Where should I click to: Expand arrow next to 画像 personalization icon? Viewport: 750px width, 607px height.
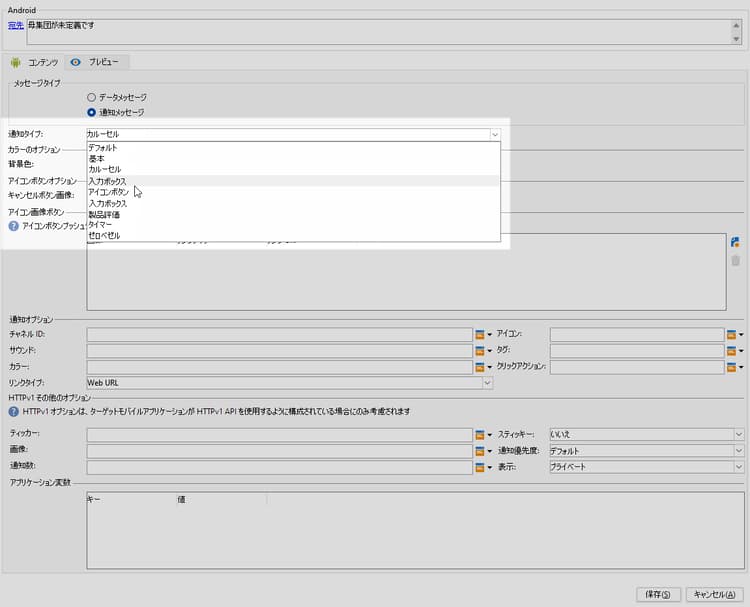pyautogui.click(x=489, y=451)
